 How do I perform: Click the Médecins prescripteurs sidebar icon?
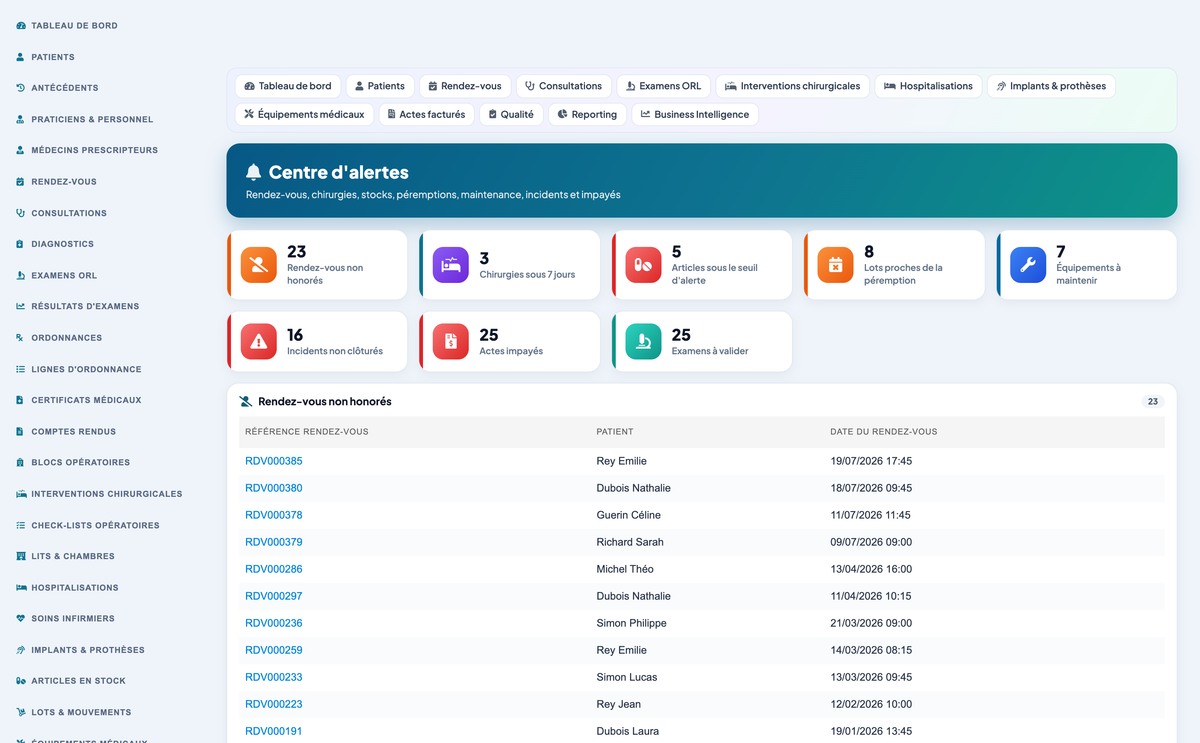21,150
